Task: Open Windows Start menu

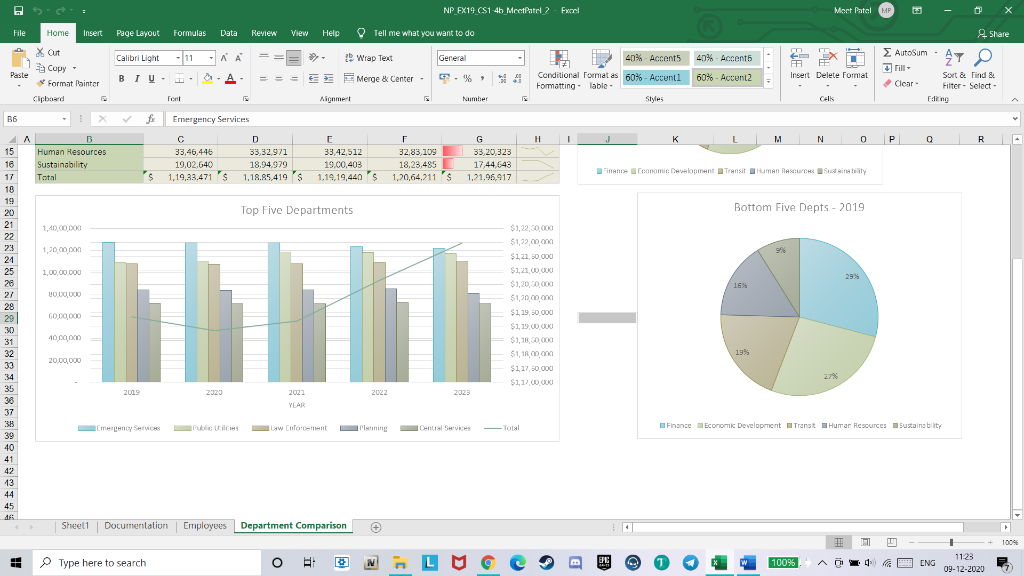Action: [x=16, y=562]
